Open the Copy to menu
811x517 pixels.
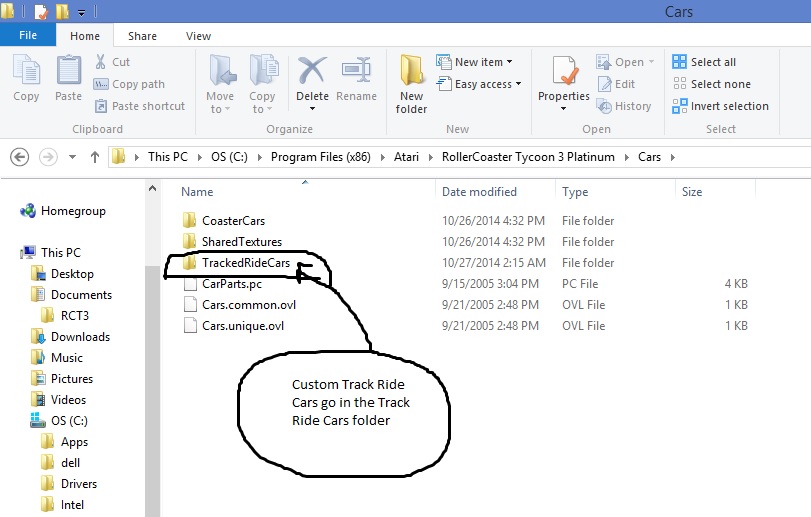tap(262, 84)
